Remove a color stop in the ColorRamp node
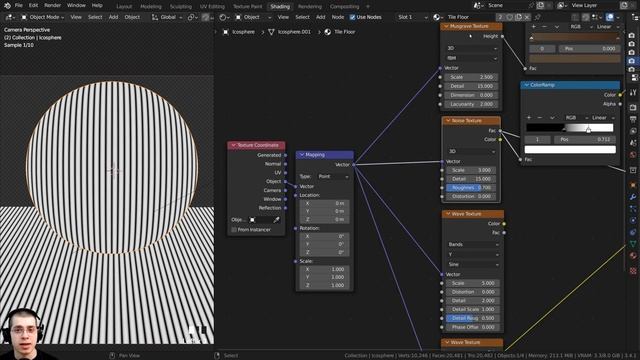Viewport: 640px width, 360px height. [x=540, y=118]
